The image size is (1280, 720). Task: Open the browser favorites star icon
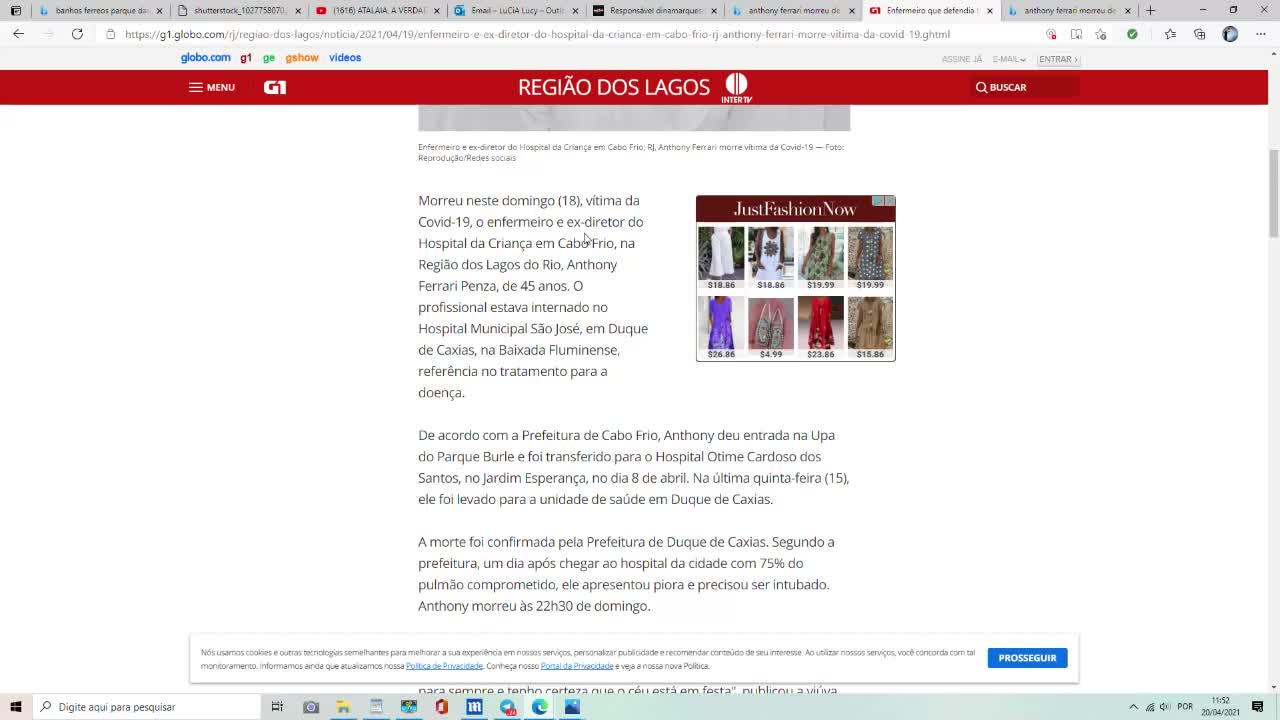[x=1170, y=34]
